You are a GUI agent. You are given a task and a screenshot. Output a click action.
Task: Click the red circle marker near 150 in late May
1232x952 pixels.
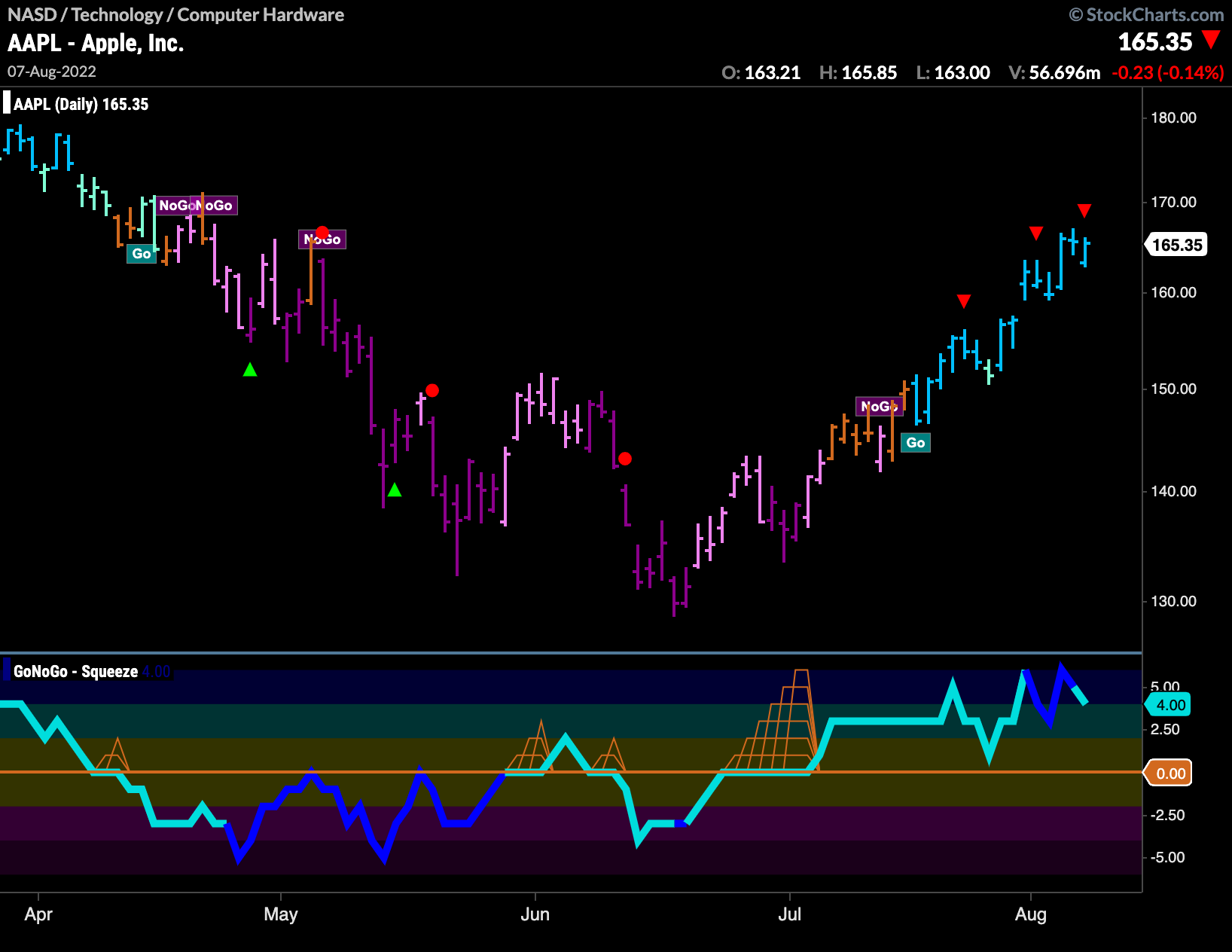[x=432, y=390]
